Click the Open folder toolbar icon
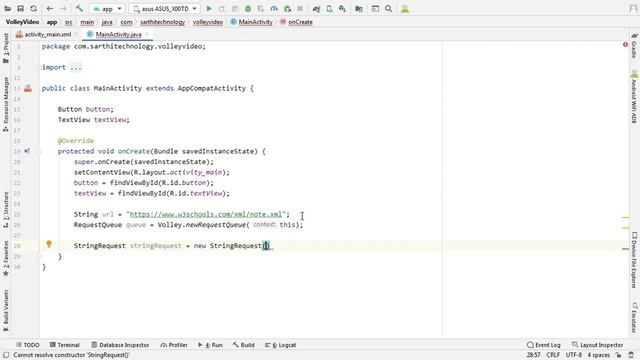 coord(7,9)
